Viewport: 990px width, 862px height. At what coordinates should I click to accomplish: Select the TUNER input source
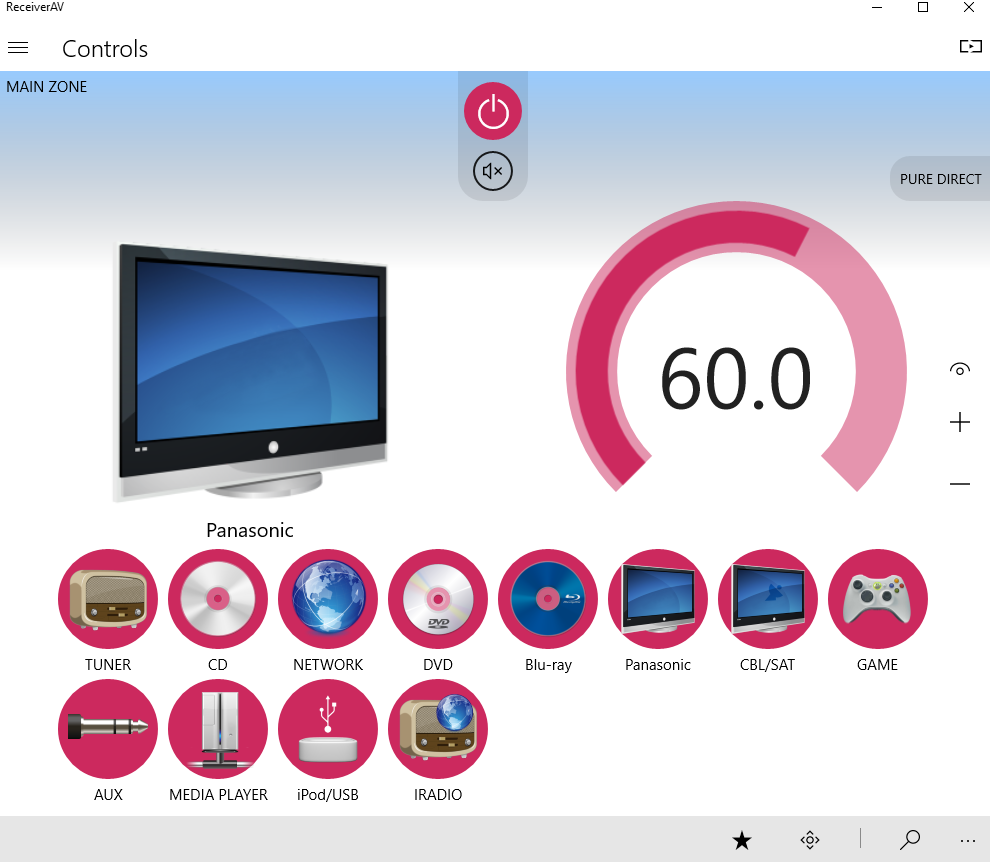[x=108, y=599]
